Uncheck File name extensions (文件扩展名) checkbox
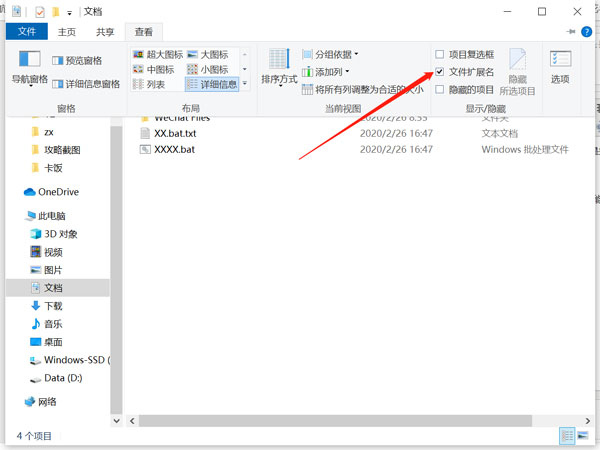 pos(440,72)
